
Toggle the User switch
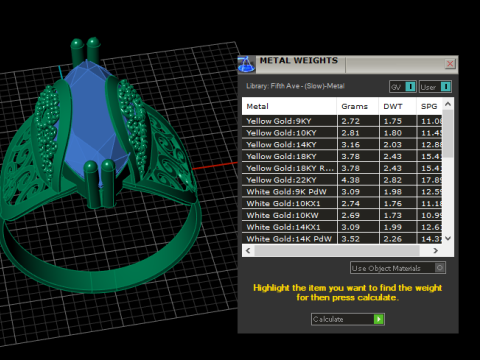435,87
